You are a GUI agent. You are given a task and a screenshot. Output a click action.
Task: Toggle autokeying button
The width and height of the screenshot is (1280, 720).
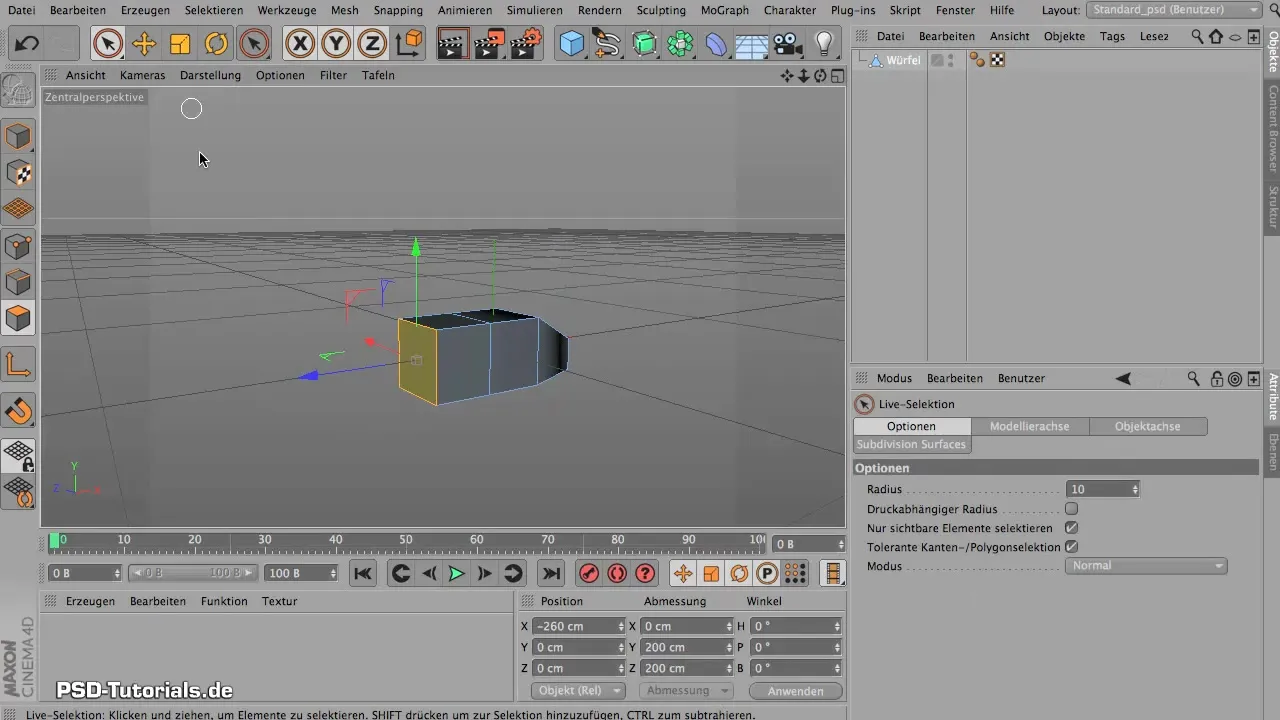(x=617, y=573)
